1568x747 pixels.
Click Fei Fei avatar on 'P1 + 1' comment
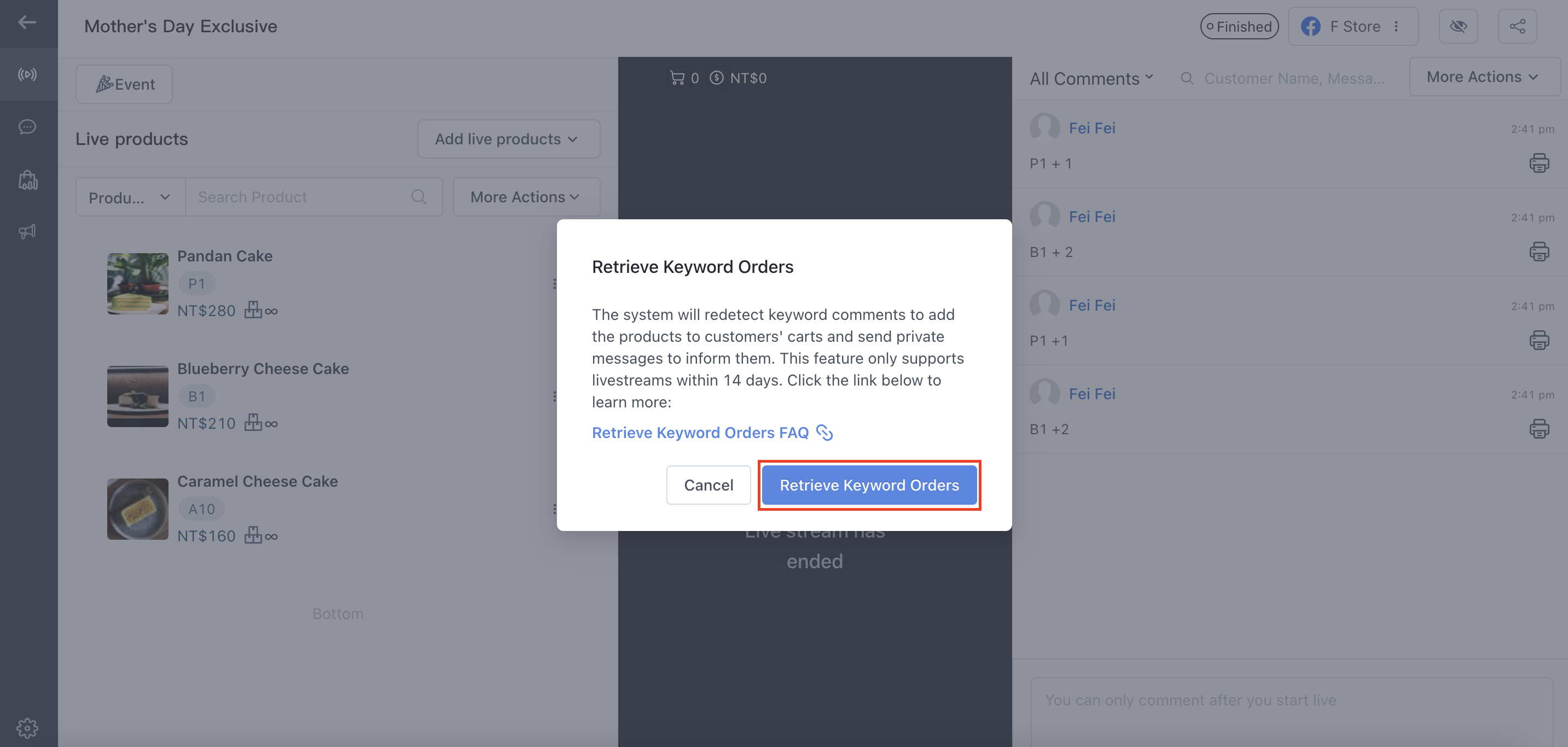click(x=1044, y=128)
